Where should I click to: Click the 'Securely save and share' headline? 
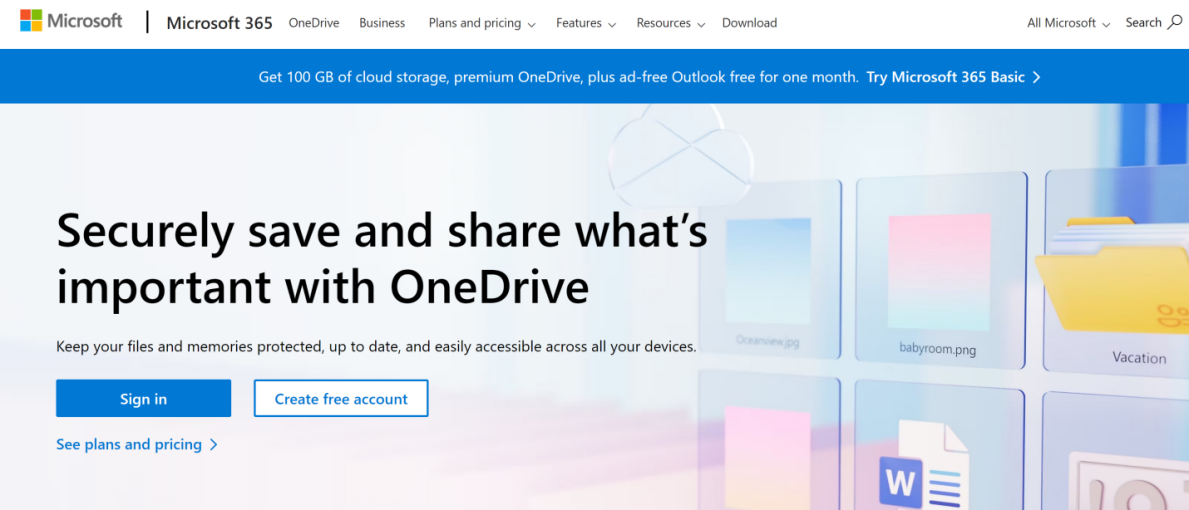pos(382,260)
